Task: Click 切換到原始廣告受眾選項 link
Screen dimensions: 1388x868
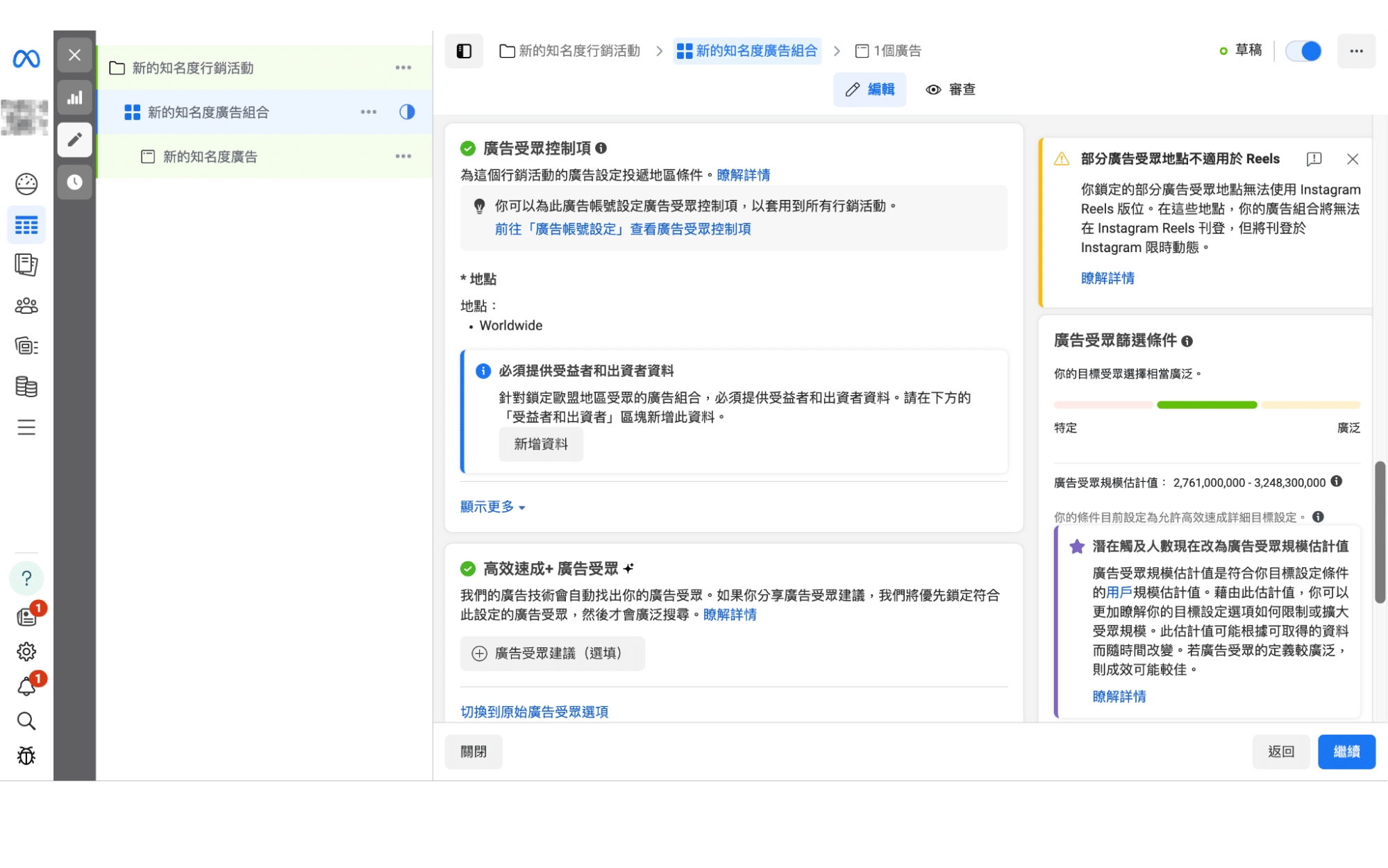Action: click(534, 712)
